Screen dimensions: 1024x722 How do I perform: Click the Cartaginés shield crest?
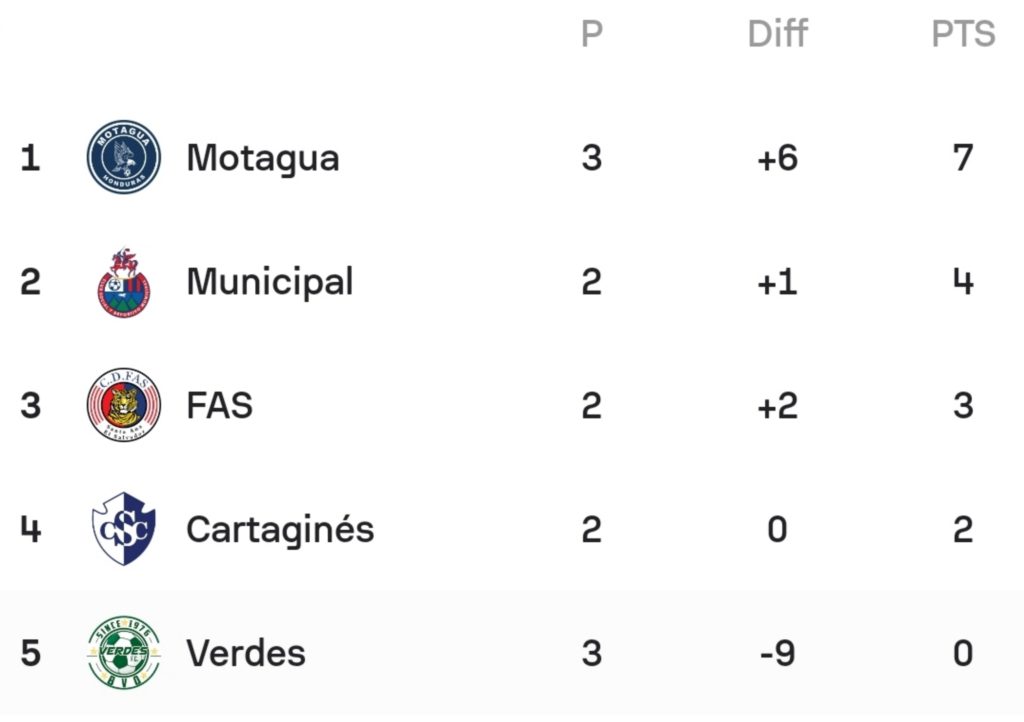tap(123, 529)
